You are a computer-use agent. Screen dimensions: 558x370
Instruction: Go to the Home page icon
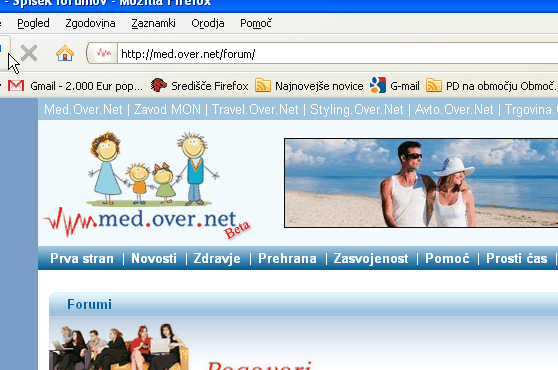click(x=65, y=53)
